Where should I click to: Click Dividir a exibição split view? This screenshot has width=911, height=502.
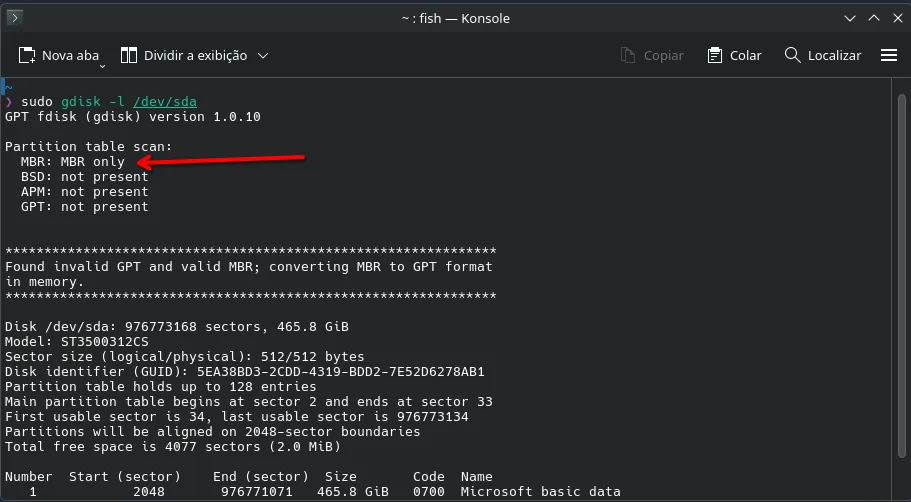tap(184, 55)
